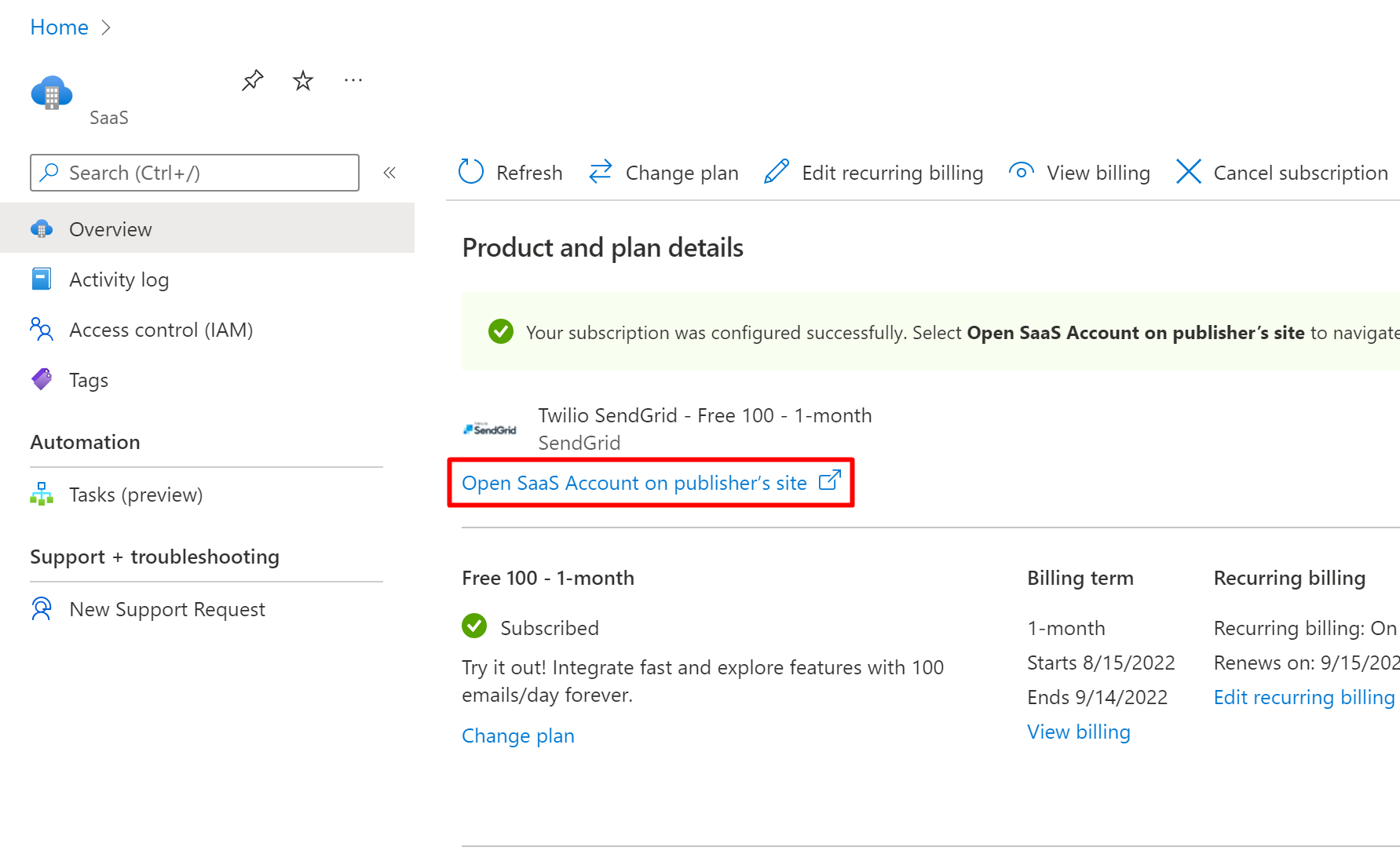Open View billing via the eye icon
This screenshot has height=858, width=1400.
tap(1021, 171)
